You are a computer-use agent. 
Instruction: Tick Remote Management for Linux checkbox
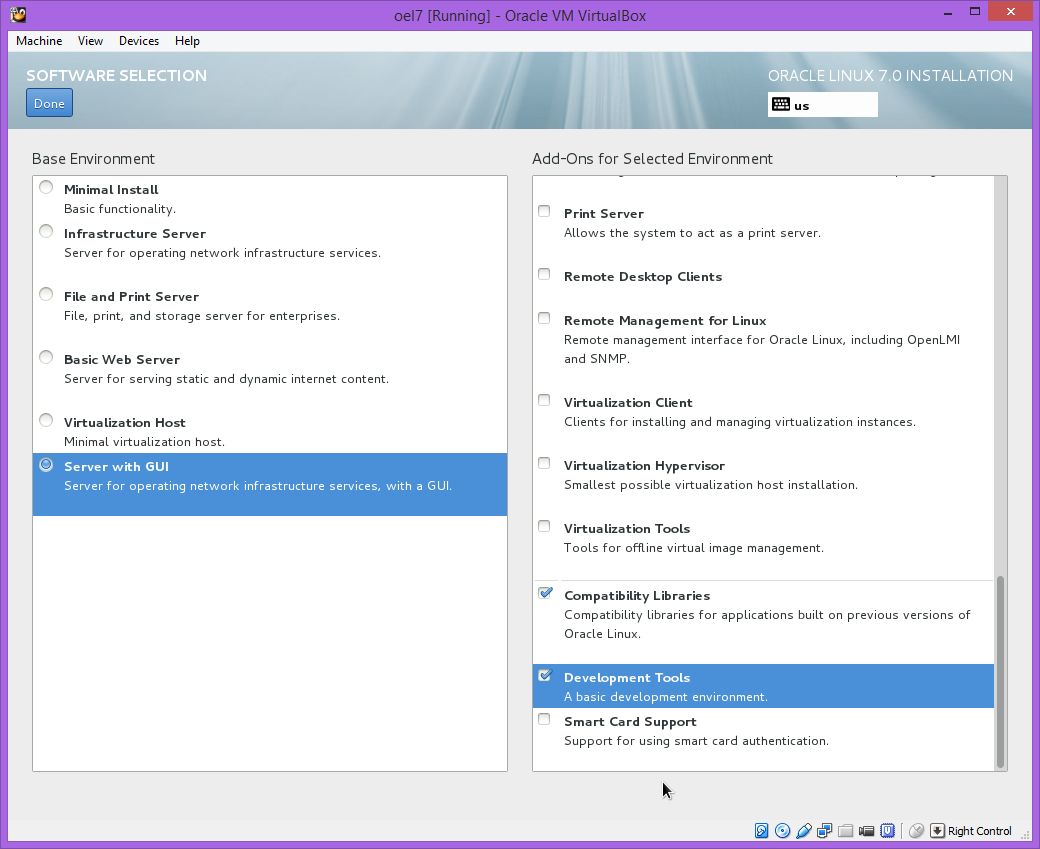544,318
